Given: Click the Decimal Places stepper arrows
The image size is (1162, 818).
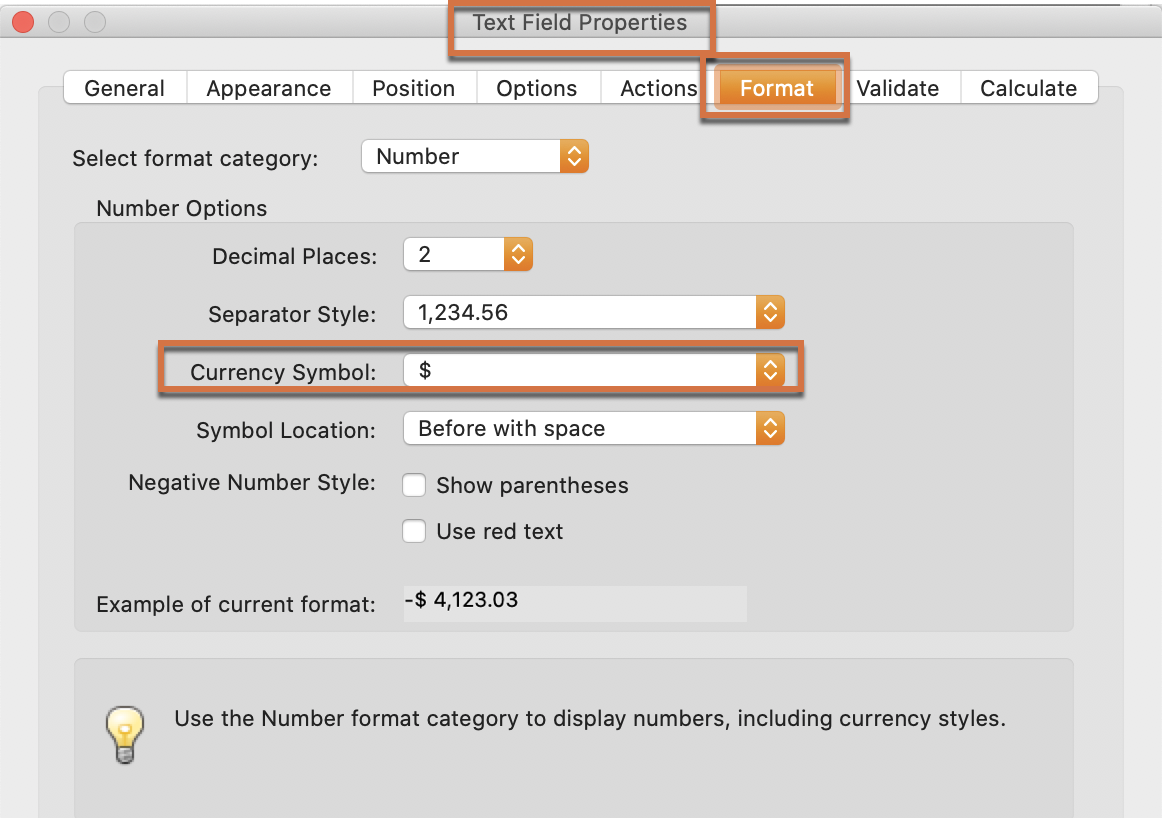Looking at the screenshot, I should point(518,254).
